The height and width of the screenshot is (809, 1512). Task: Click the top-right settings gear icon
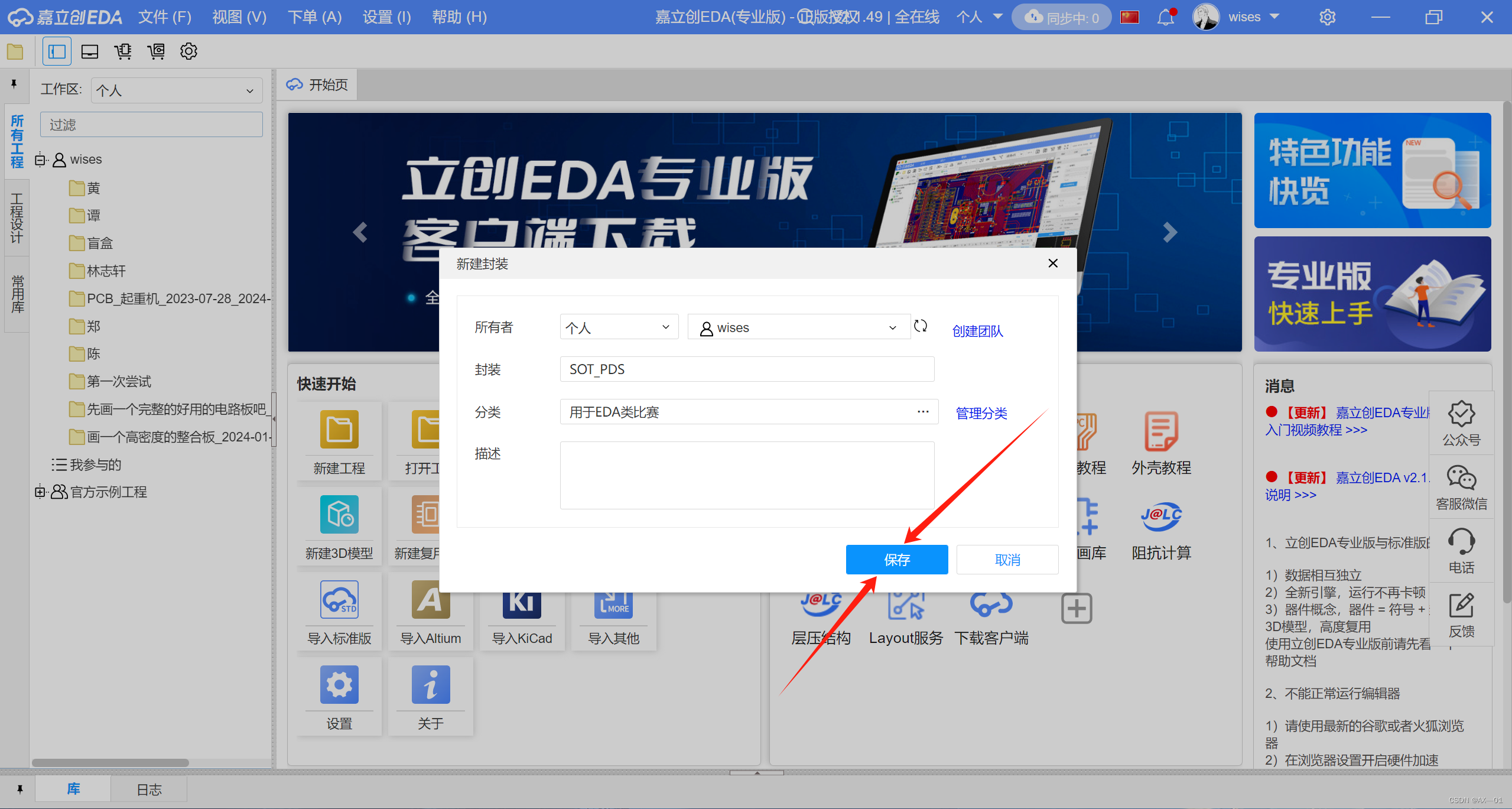pos(1327,17)
